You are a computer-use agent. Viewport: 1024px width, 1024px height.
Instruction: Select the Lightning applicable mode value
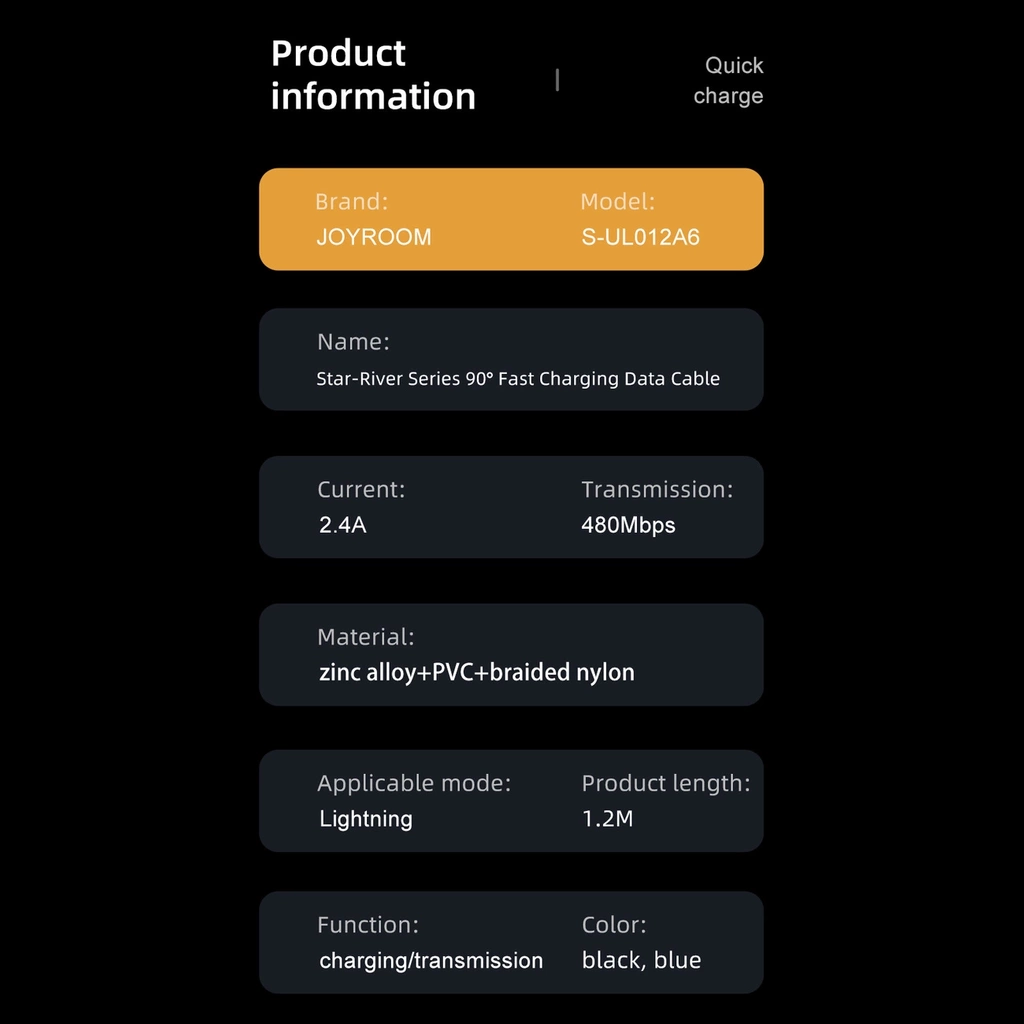tap(366, 819)
